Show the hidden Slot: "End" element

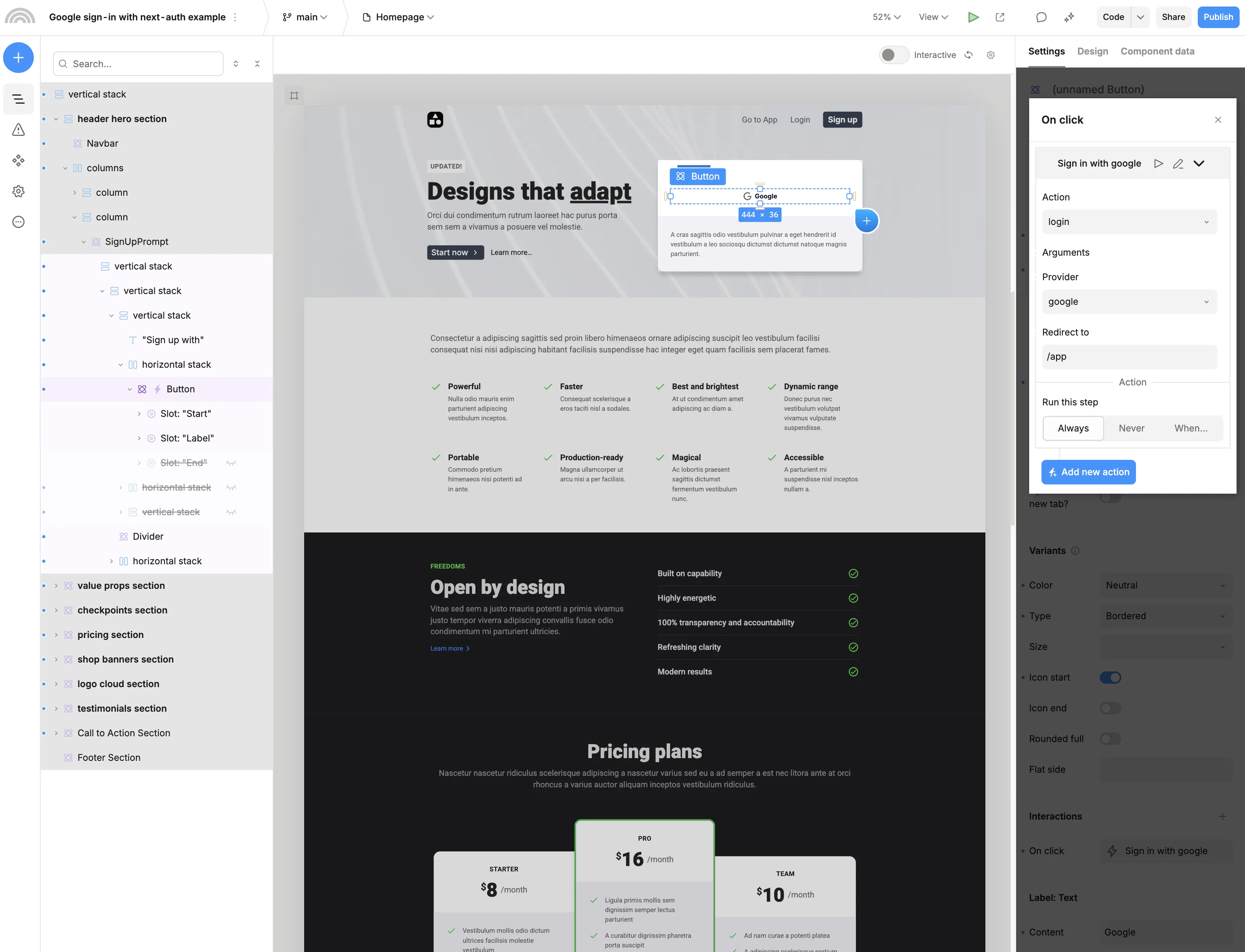click(231, 463)
